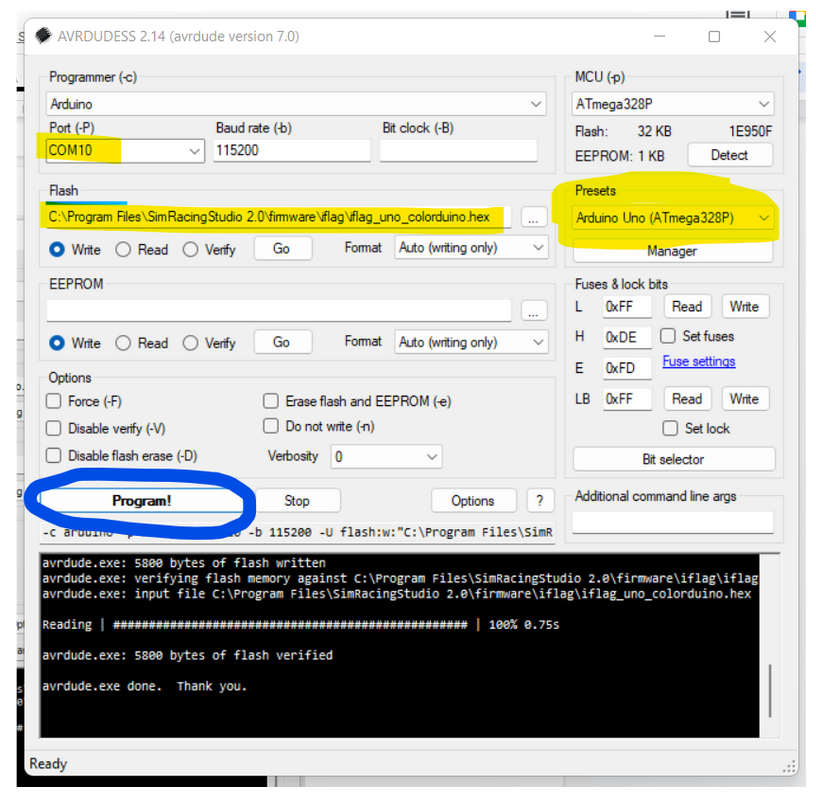Browse for Flash file with ... button

533,217
